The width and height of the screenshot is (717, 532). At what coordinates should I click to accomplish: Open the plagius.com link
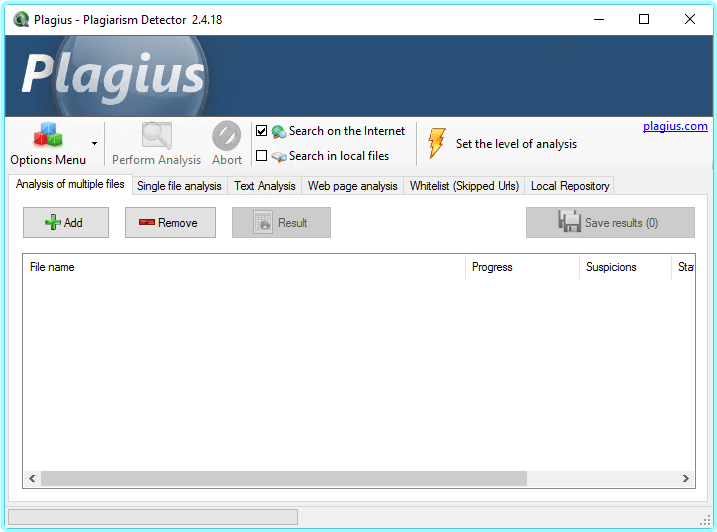(x=675, y=126)
